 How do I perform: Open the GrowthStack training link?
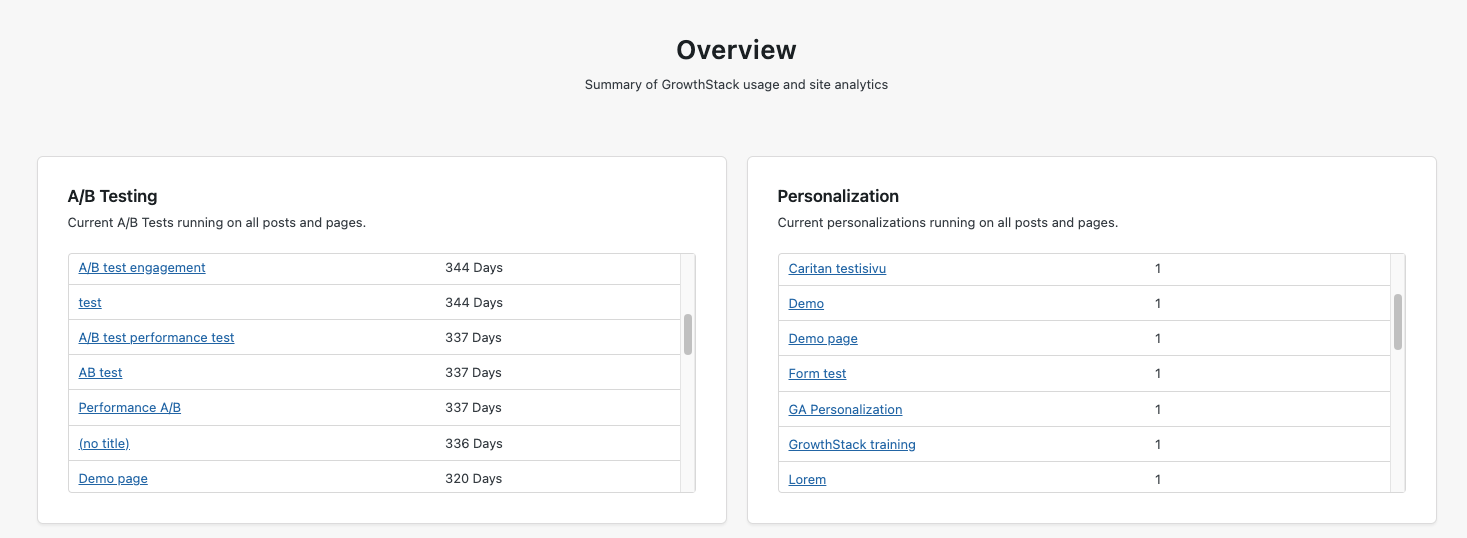[852, 445]
